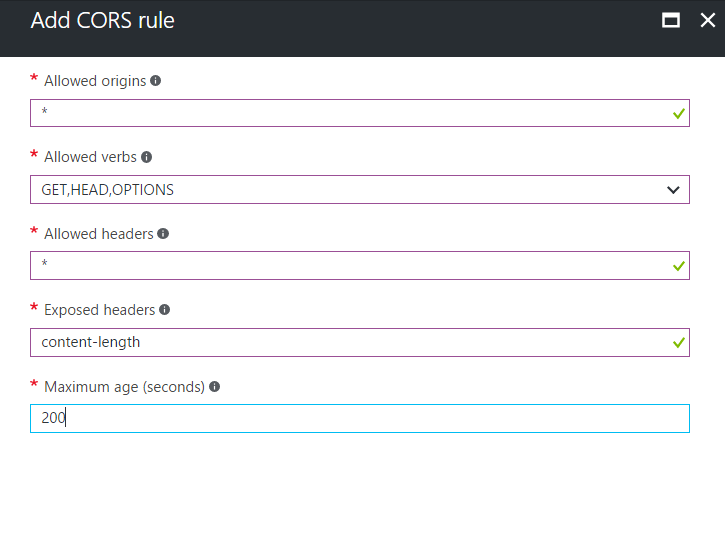Show info tooltip for Allowed headers

(x=163, y=233)
